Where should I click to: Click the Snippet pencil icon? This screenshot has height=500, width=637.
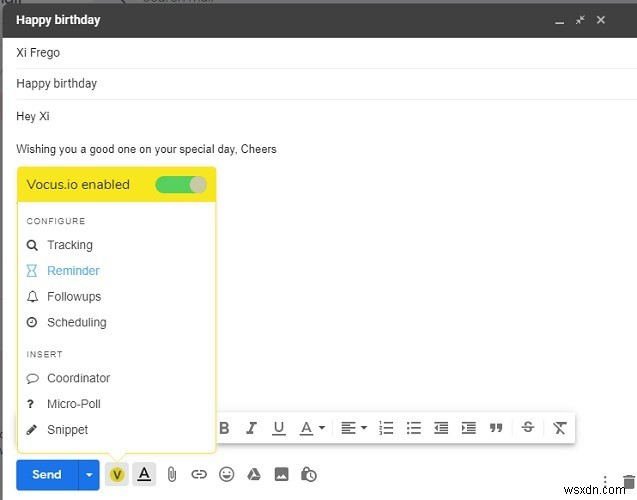32,430
